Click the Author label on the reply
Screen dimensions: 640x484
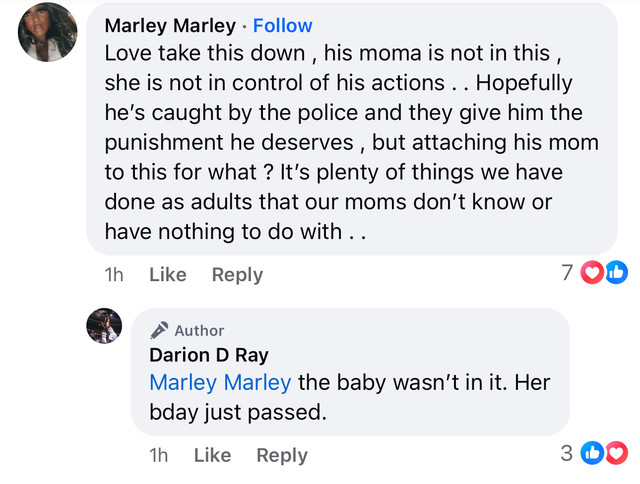[199, 330]
